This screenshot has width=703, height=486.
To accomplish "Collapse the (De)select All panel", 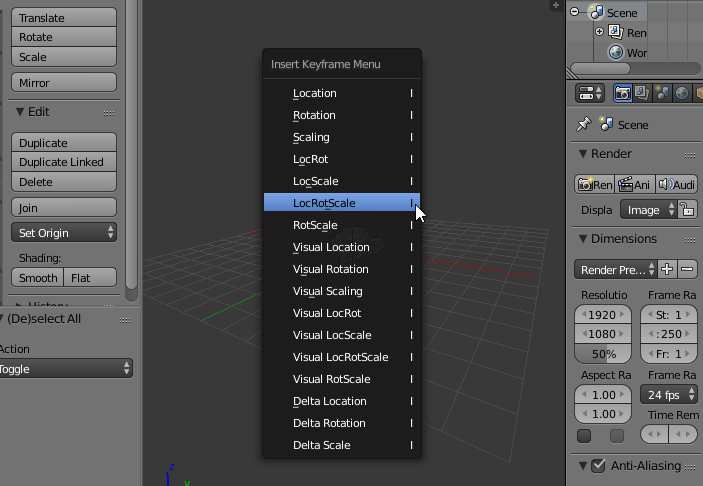I will pyautogui.click(x=1, y=318).
